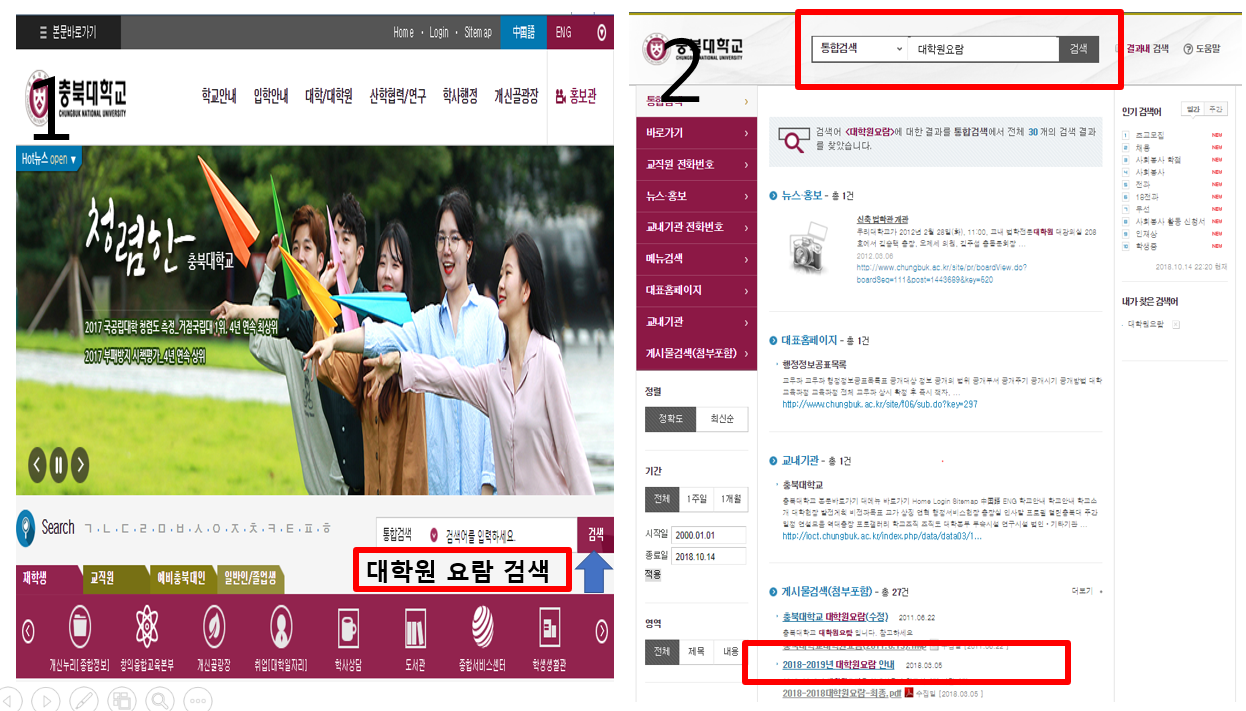Switch to ENG language site

click(564, 32)
